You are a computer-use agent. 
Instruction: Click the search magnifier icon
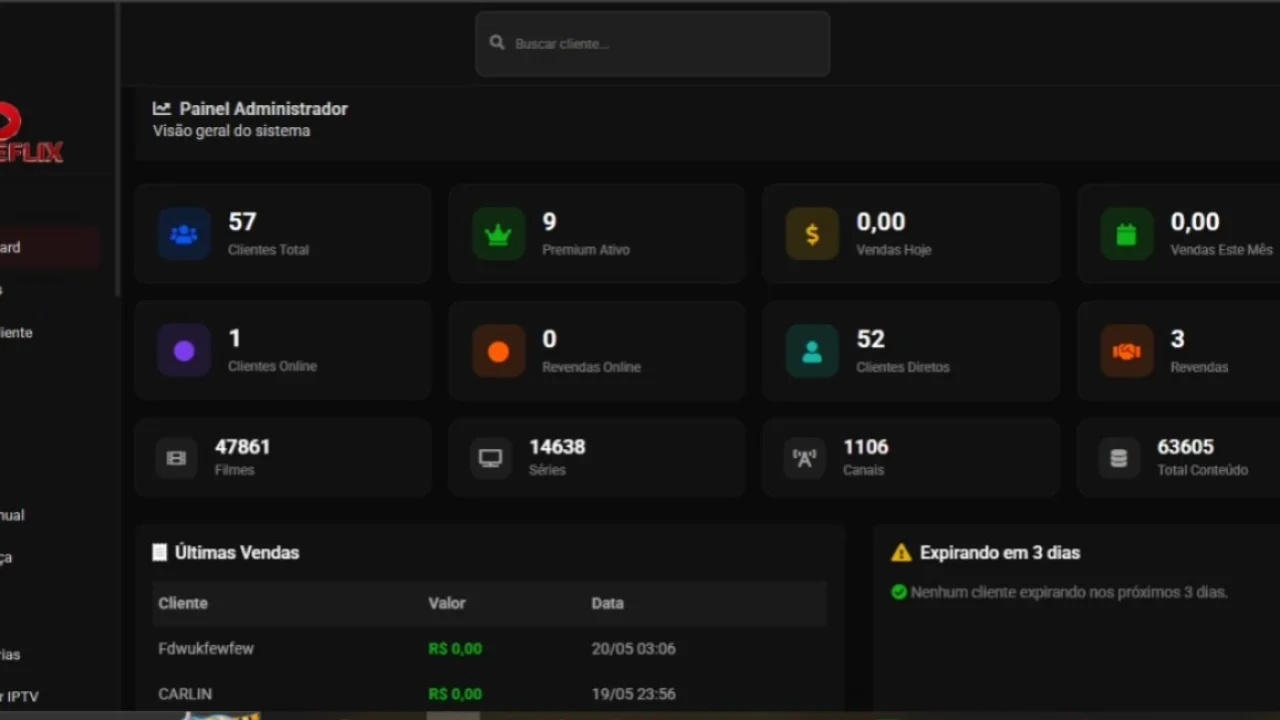[x=497, y=43]
